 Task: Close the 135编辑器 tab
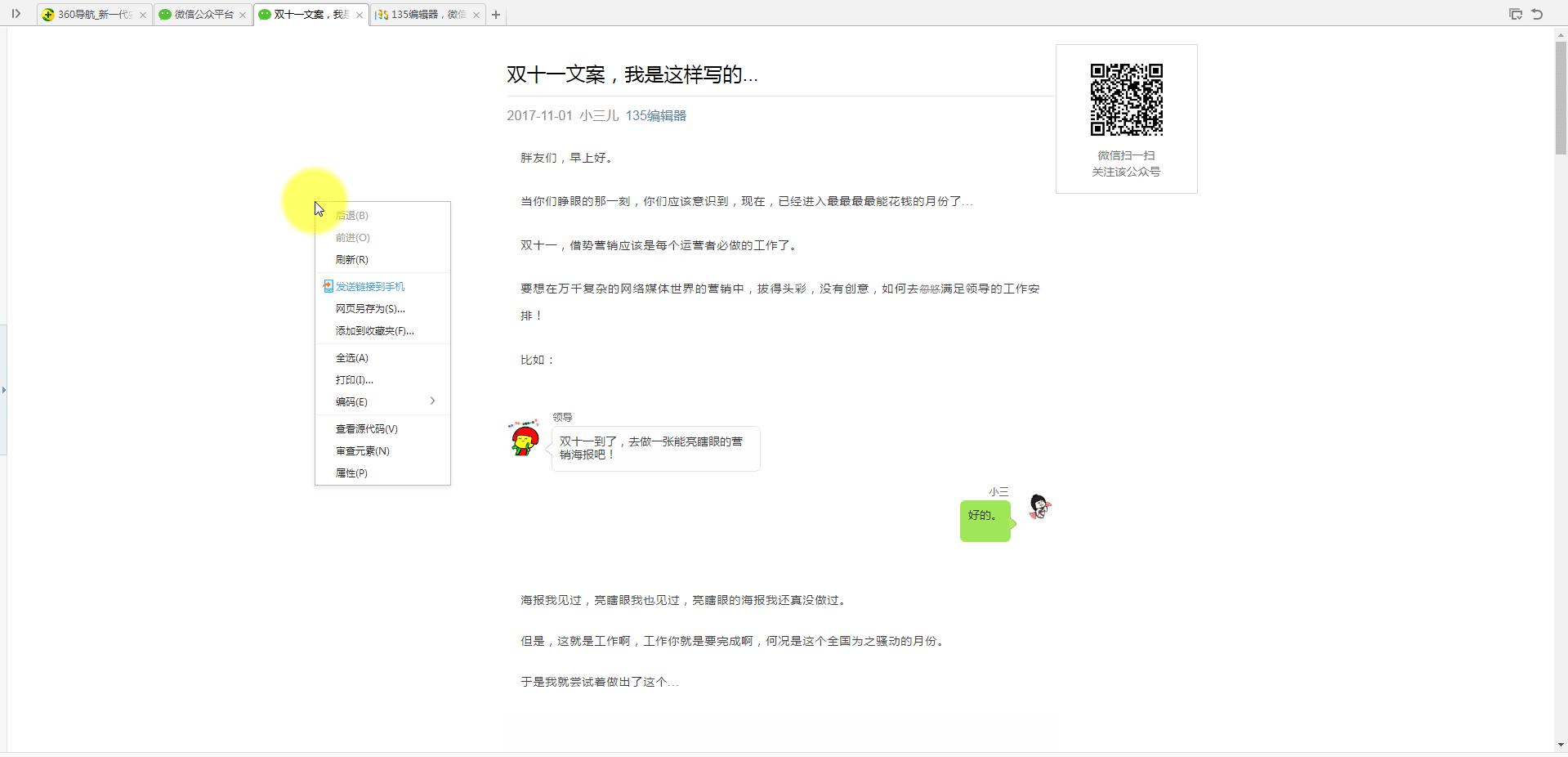(476, 15)
